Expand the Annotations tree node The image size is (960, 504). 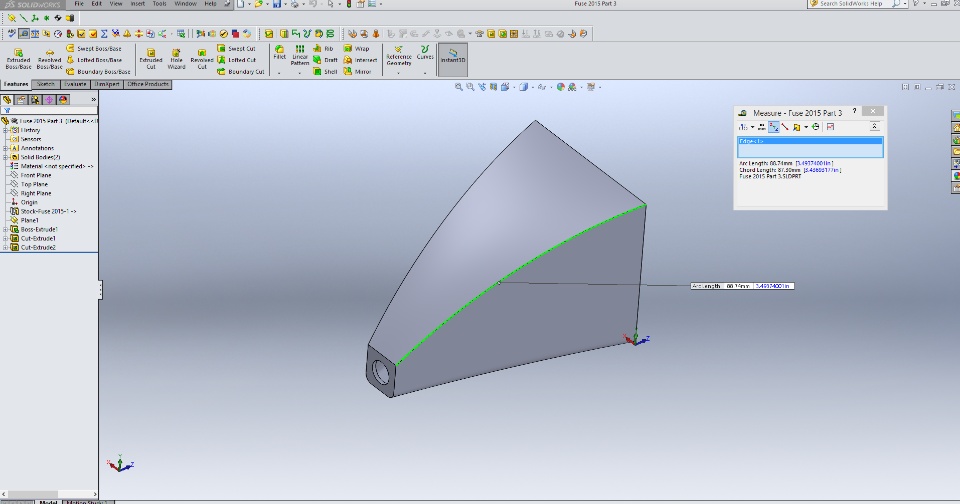[6, 148]
